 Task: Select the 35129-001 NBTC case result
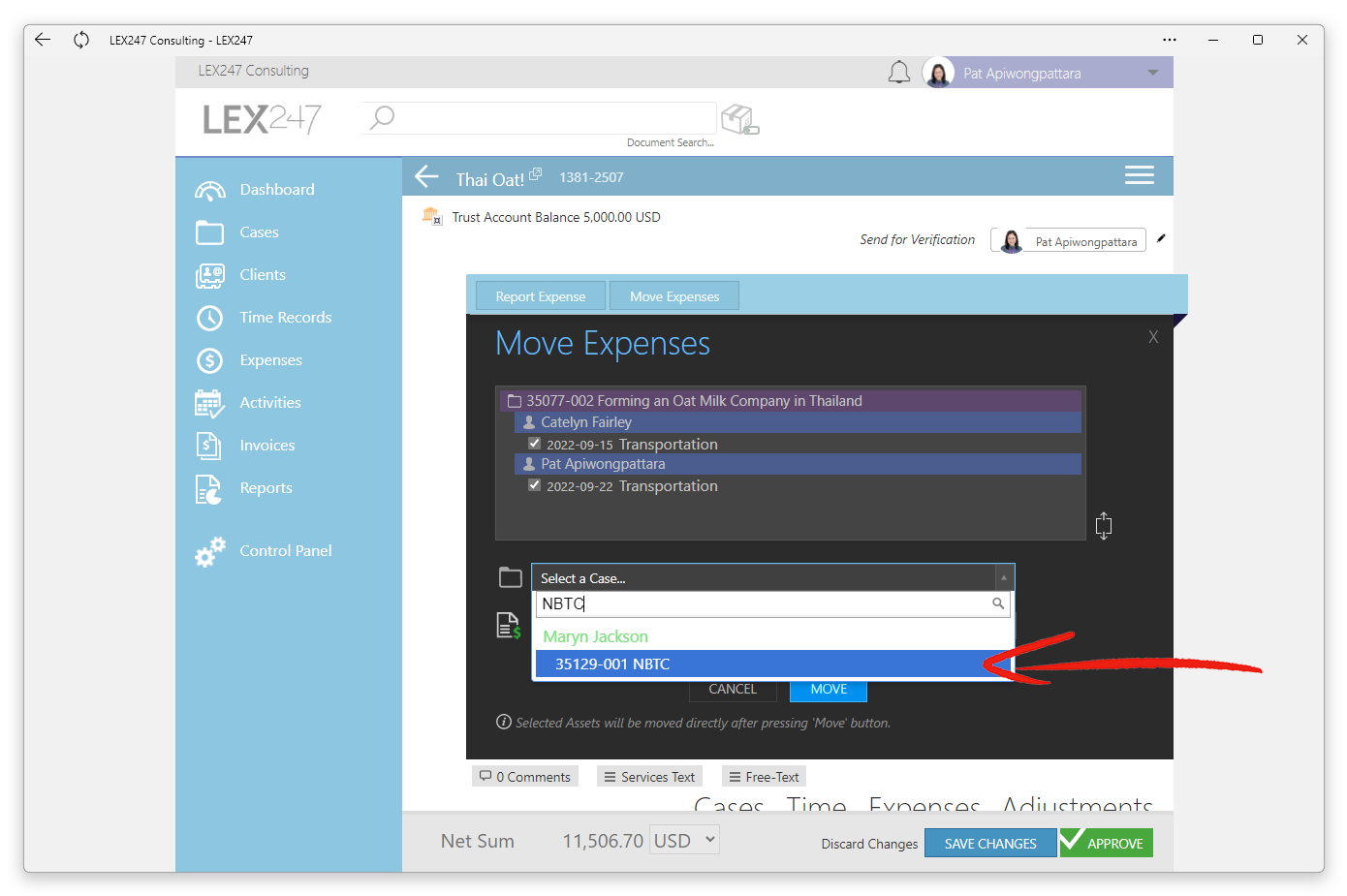pyautogui.click(x=773, y=664)
